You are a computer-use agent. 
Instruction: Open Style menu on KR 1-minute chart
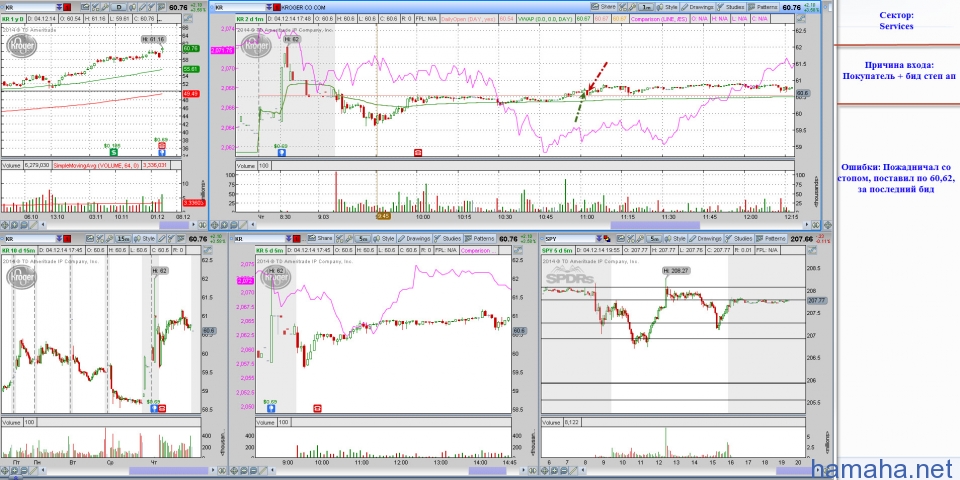pos(667,7)
